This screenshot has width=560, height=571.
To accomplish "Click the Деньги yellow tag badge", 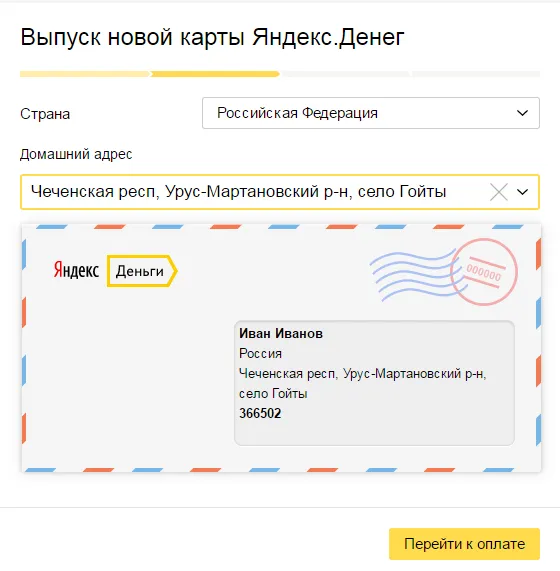I will [142, 271].
